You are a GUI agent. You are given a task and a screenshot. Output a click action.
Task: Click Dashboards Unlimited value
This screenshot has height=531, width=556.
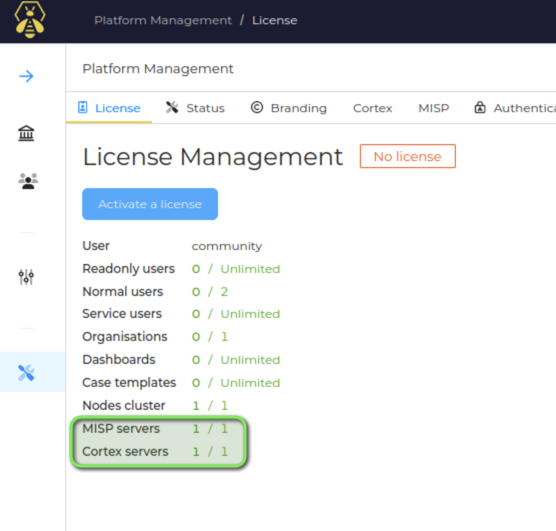[x=250, y=360]
